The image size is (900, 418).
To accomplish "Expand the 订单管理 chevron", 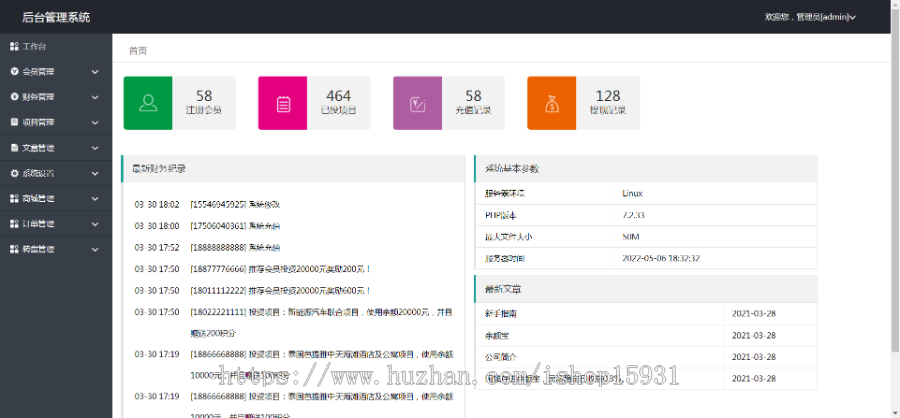I will click(x=95, y=224).
